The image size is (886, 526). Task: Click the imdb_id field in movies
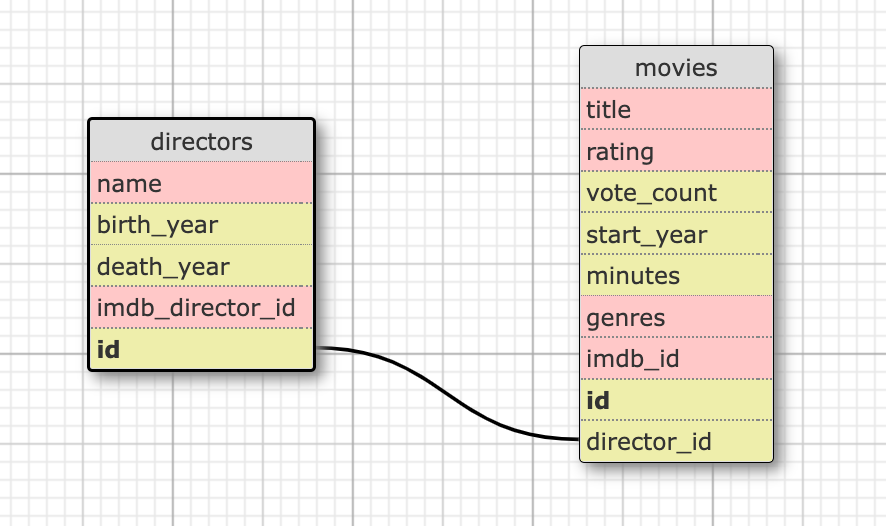click(x=676, y=359)
